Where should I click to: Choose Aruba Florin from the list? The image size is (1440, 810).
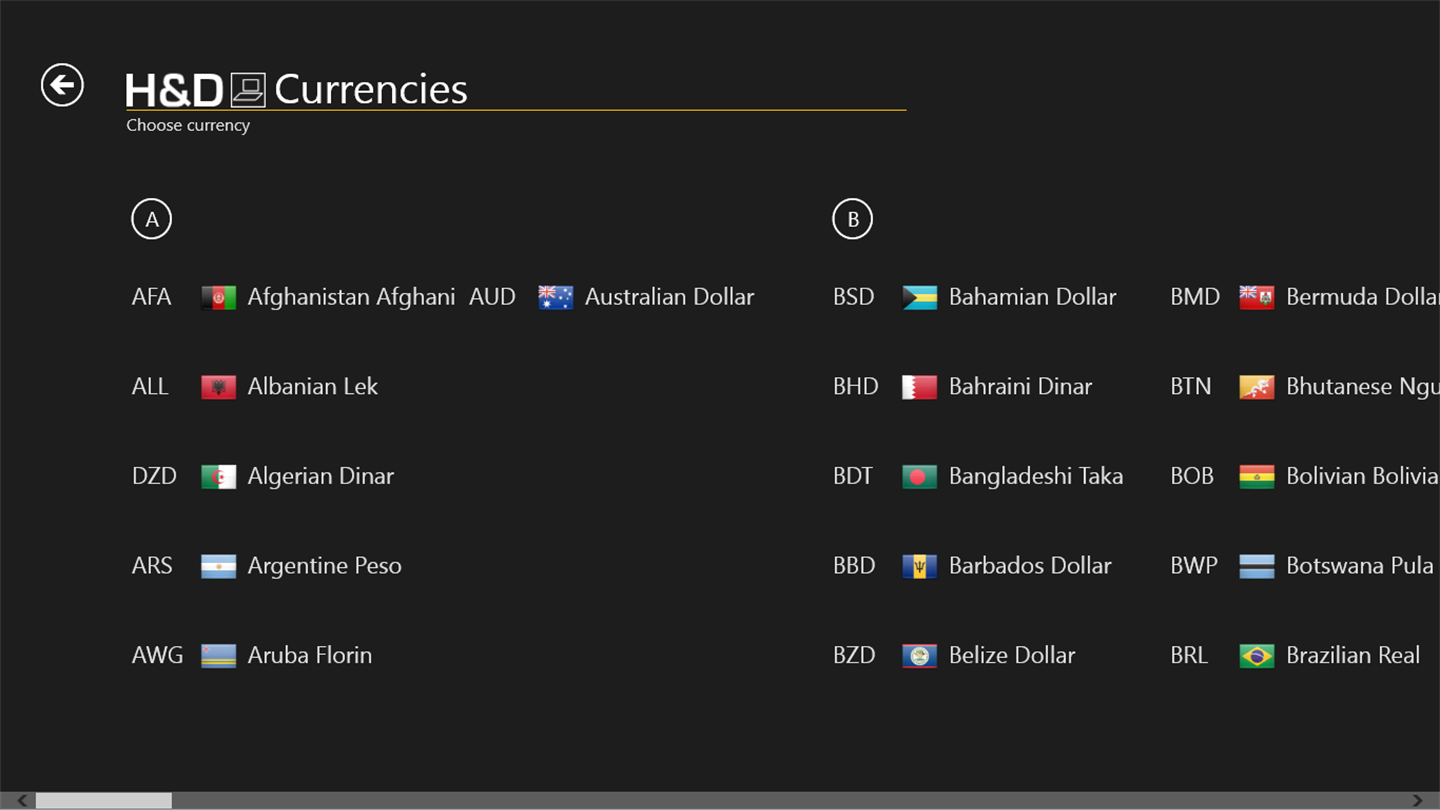(309, 656)
